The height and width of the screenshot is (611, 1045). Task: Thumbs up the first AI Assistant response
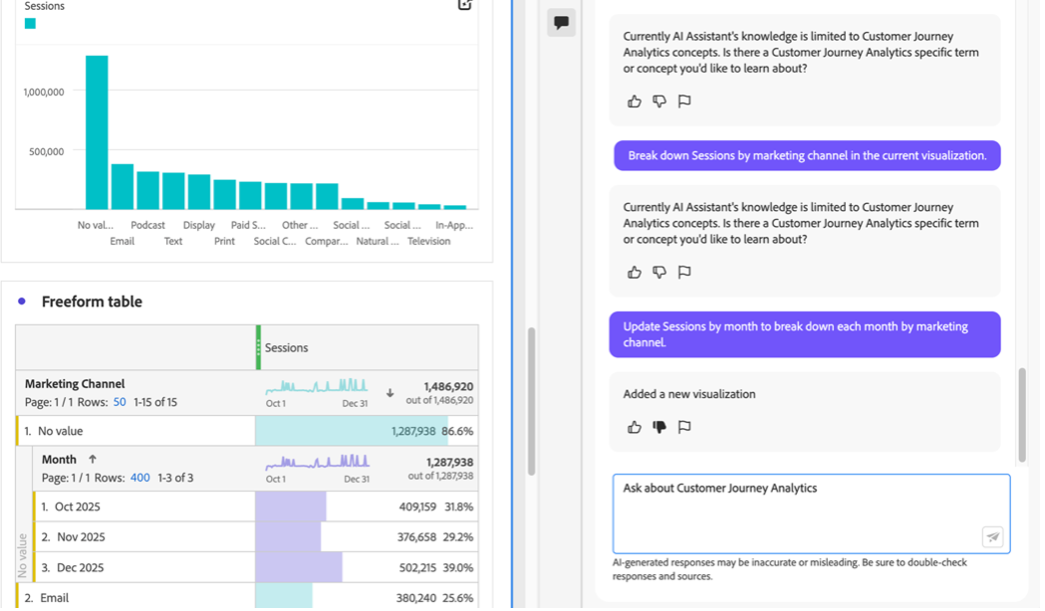coord(634,101)
